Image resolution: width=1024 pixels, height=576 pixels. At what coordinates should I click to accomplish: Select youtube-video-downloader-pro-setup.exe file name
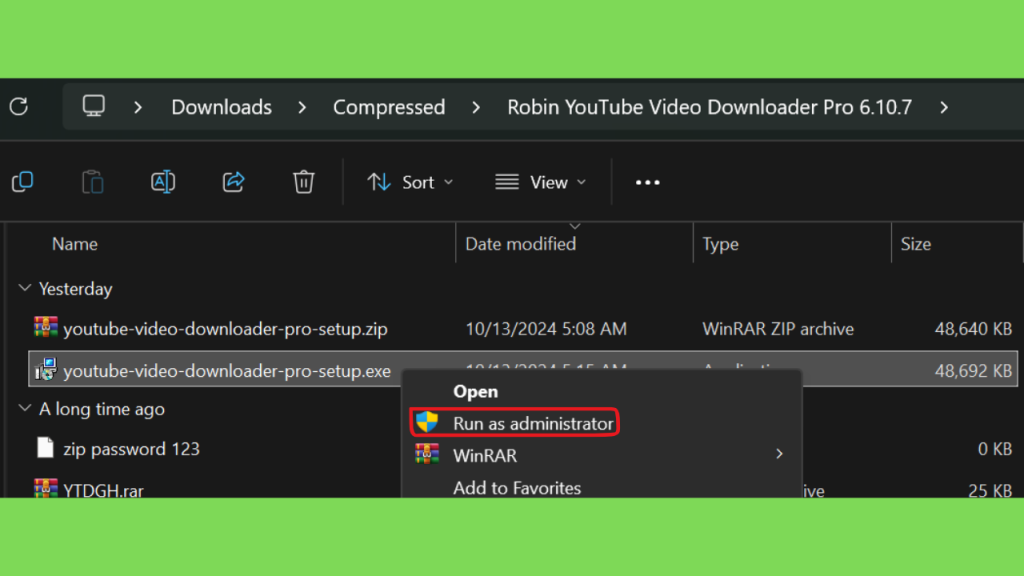tap(227, 370)
